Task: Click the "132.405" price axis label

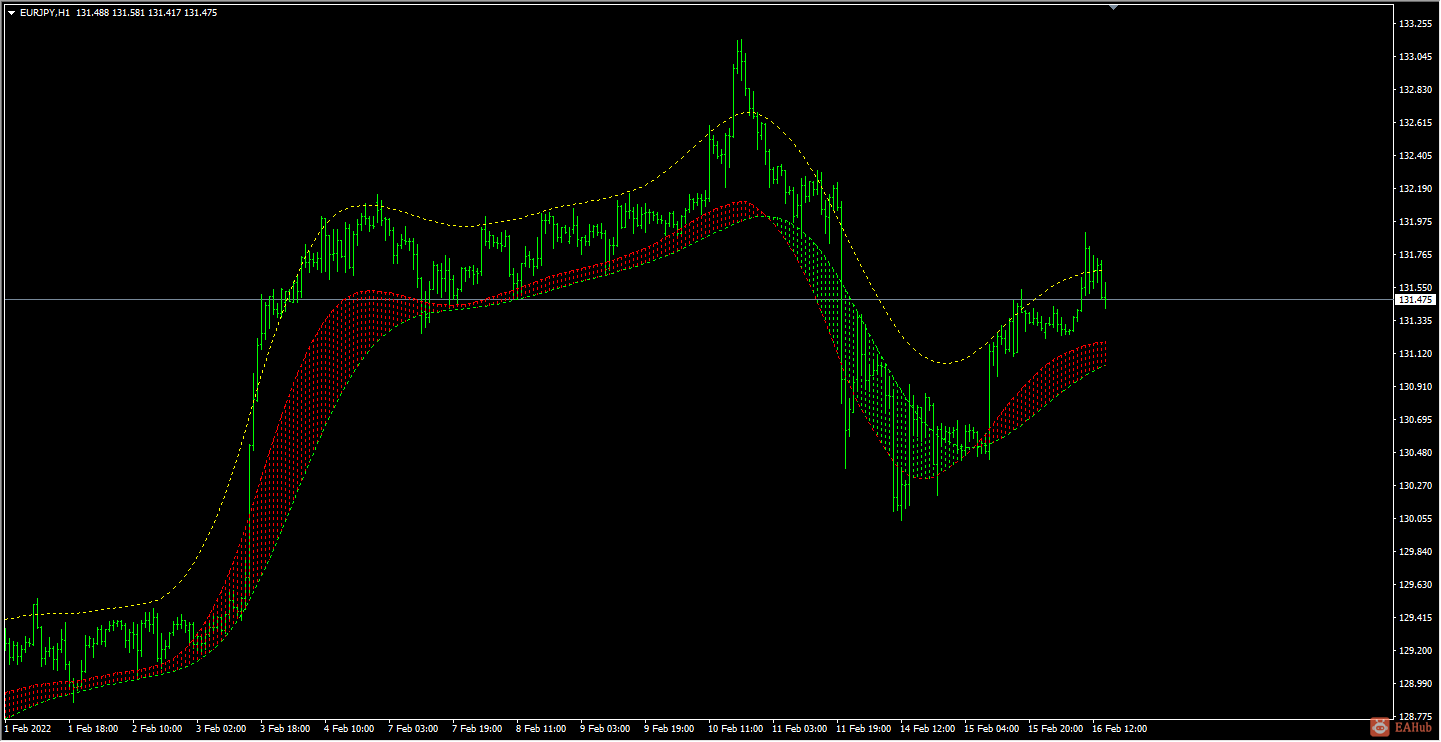Action: tap(1416, 156)
